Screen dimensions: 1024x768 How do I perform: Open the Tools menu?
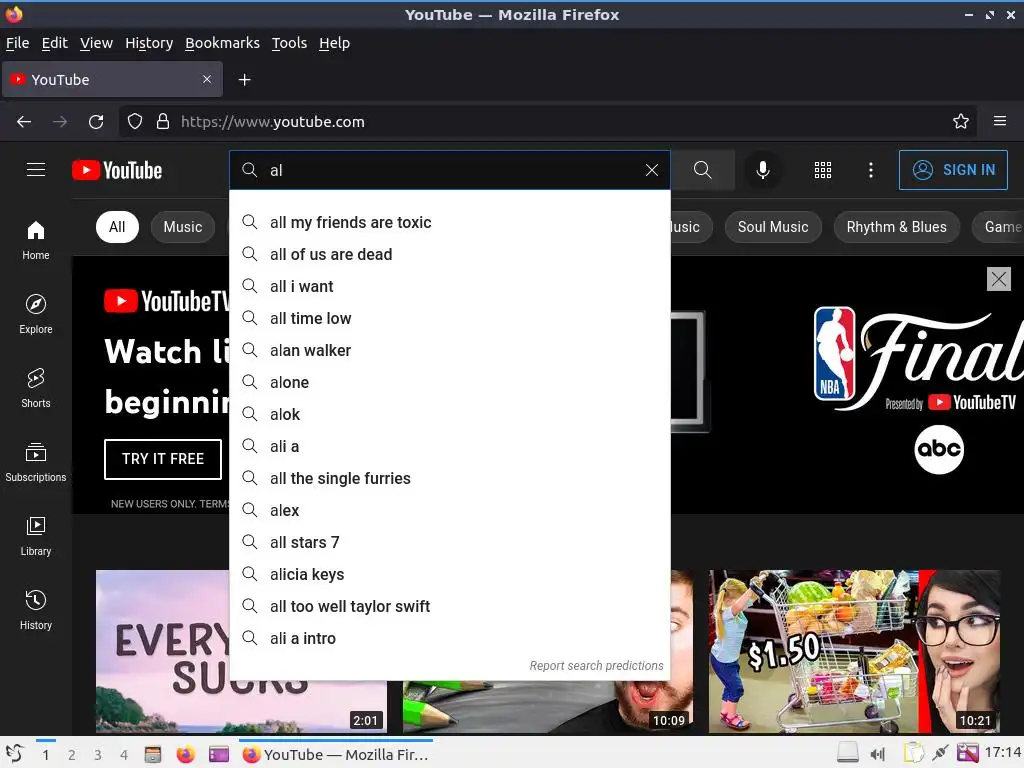click(289, 43)
